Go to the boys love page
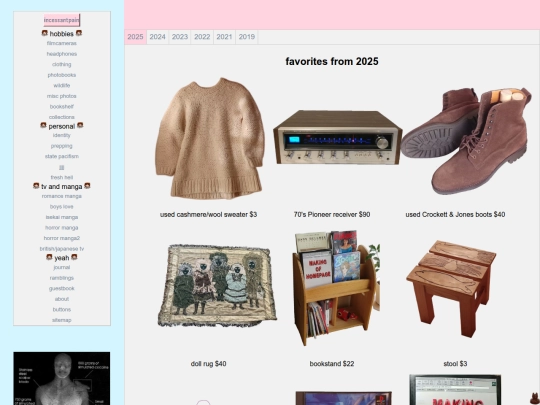 click(62, 207)
